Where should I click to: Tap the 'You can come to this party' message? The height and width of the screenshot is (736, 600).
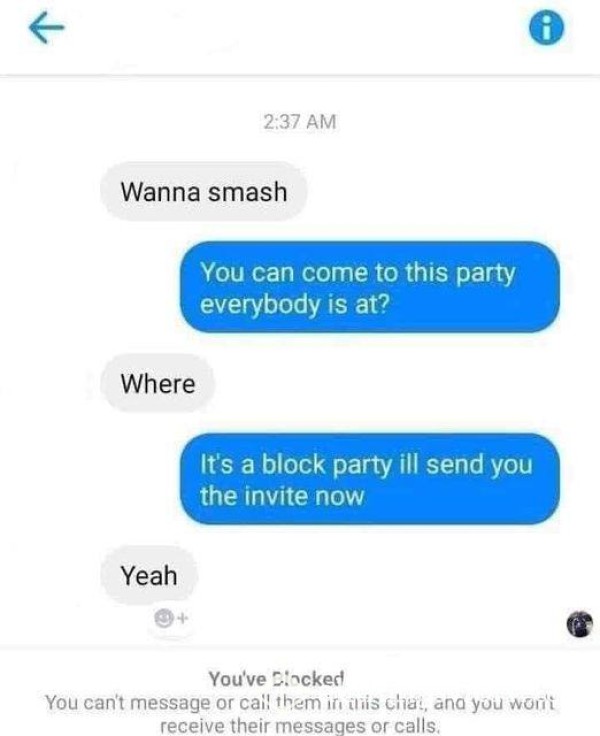[370, 287]
